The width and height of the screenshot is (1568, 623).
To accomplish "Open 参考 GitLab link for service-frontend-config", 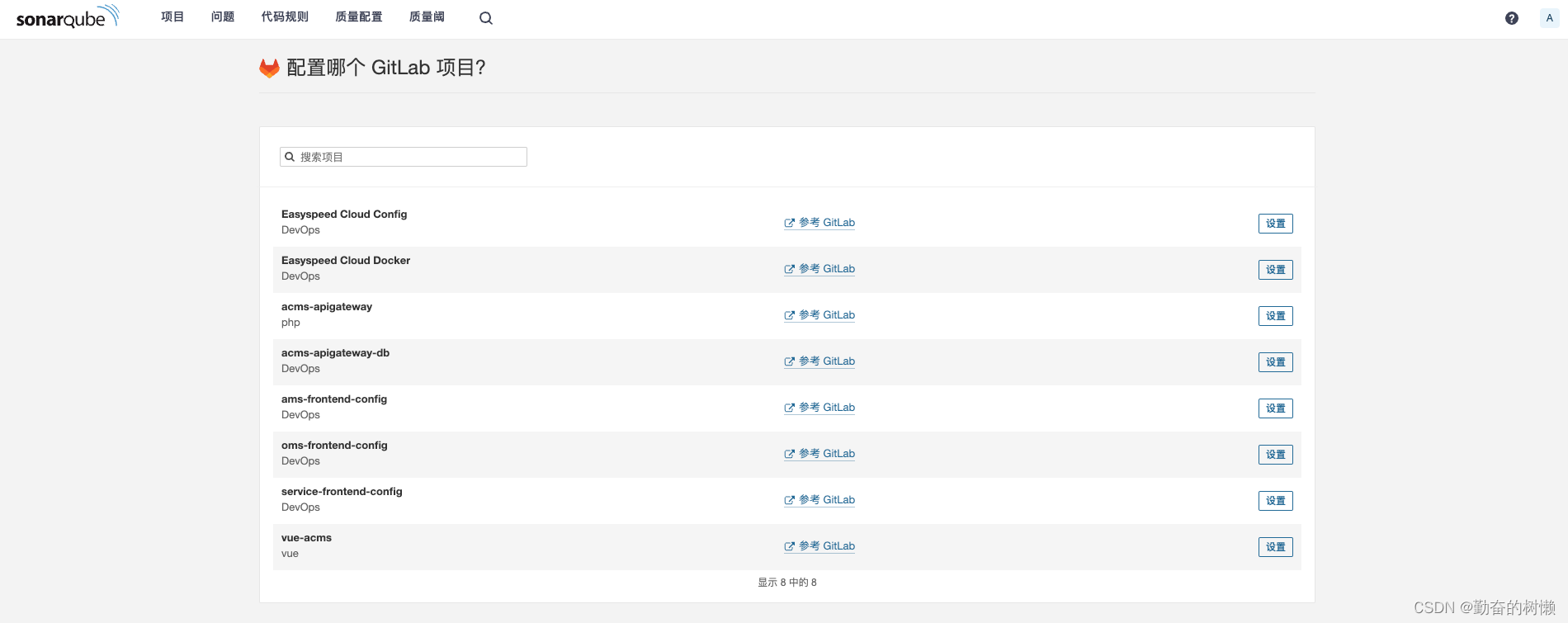I will (x=819, y=500).
